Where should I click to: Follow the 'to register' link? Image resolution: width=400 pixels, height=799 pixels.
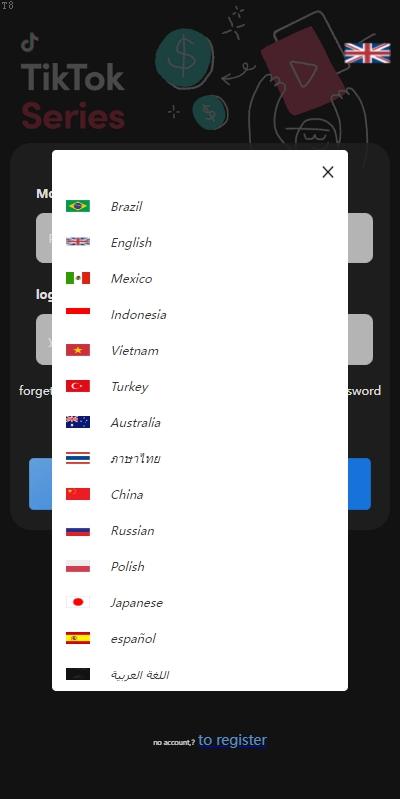(232, 740)
